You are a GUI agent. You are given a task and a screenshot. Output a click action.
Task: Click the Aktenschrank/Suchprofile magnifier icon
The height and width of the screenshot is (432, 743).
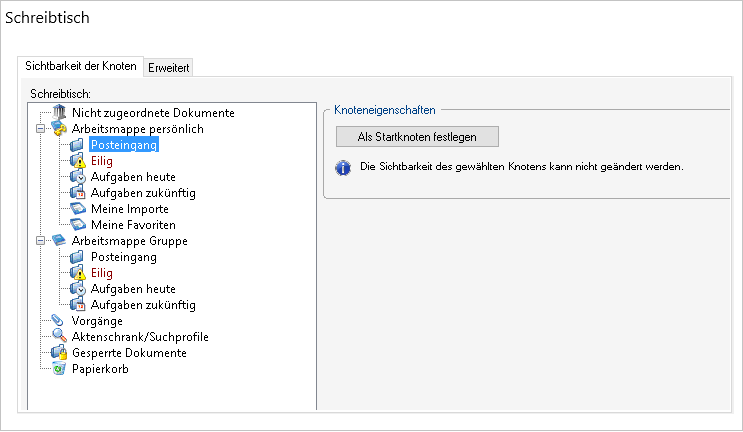pos(59,336)
